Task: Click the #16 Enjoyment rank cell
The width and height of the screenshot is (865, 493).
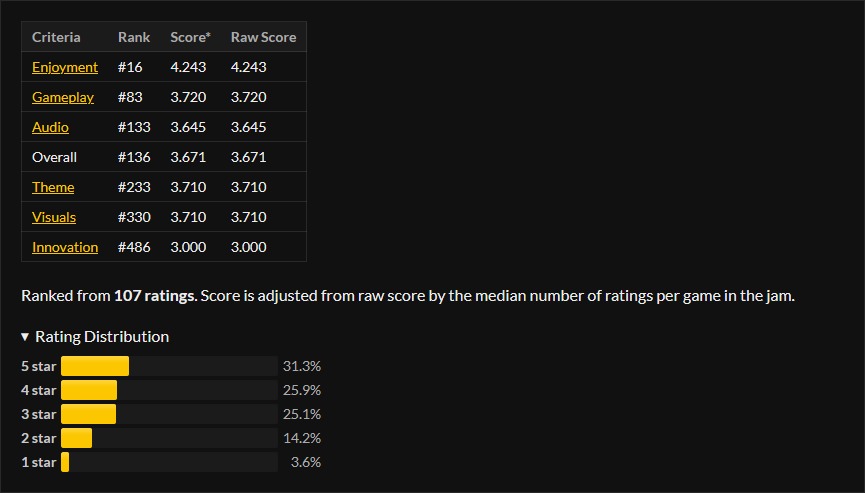Action: point(130,67)
